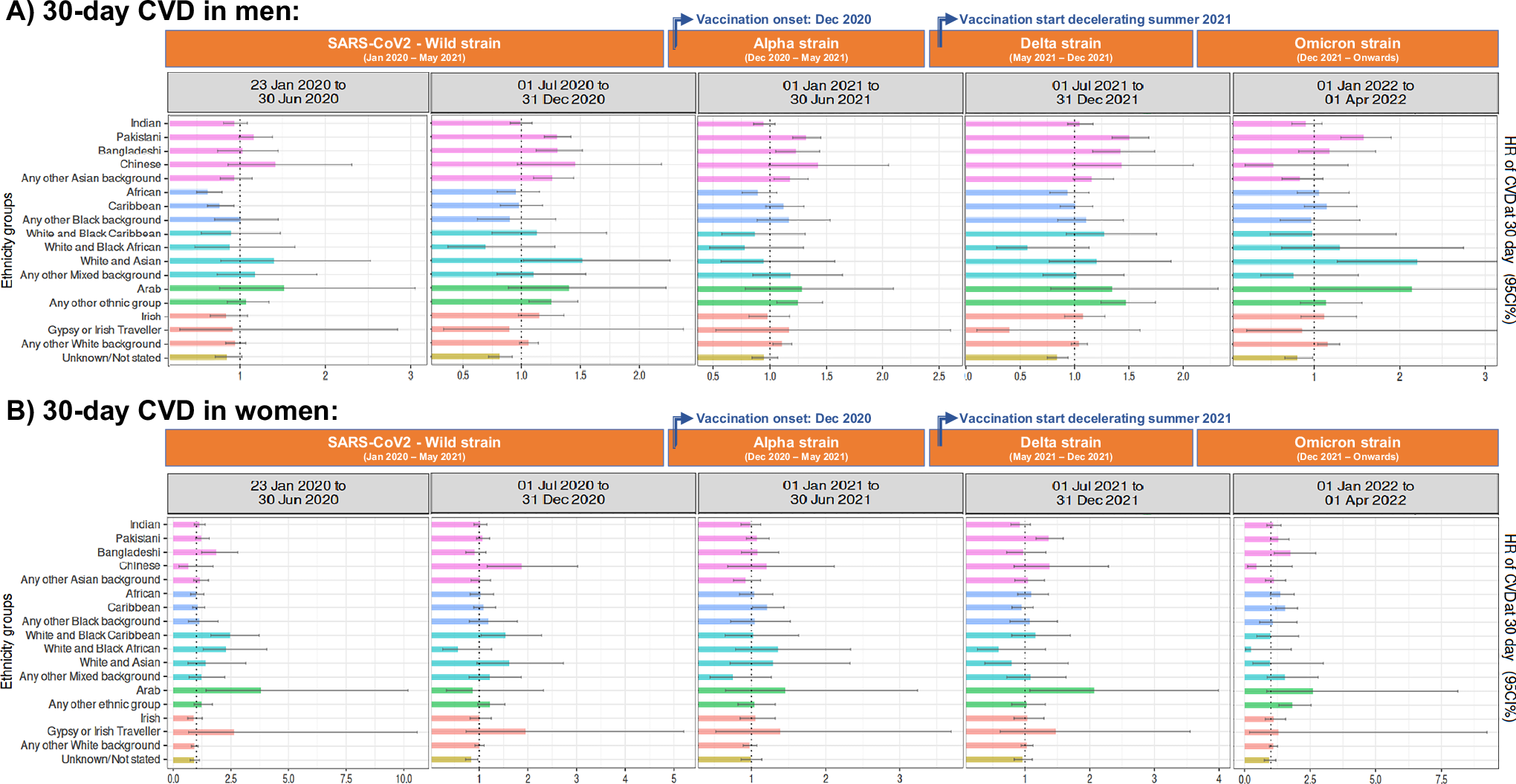
Task: Click the "Indian" row label in men panel
Action: (146, 123)
